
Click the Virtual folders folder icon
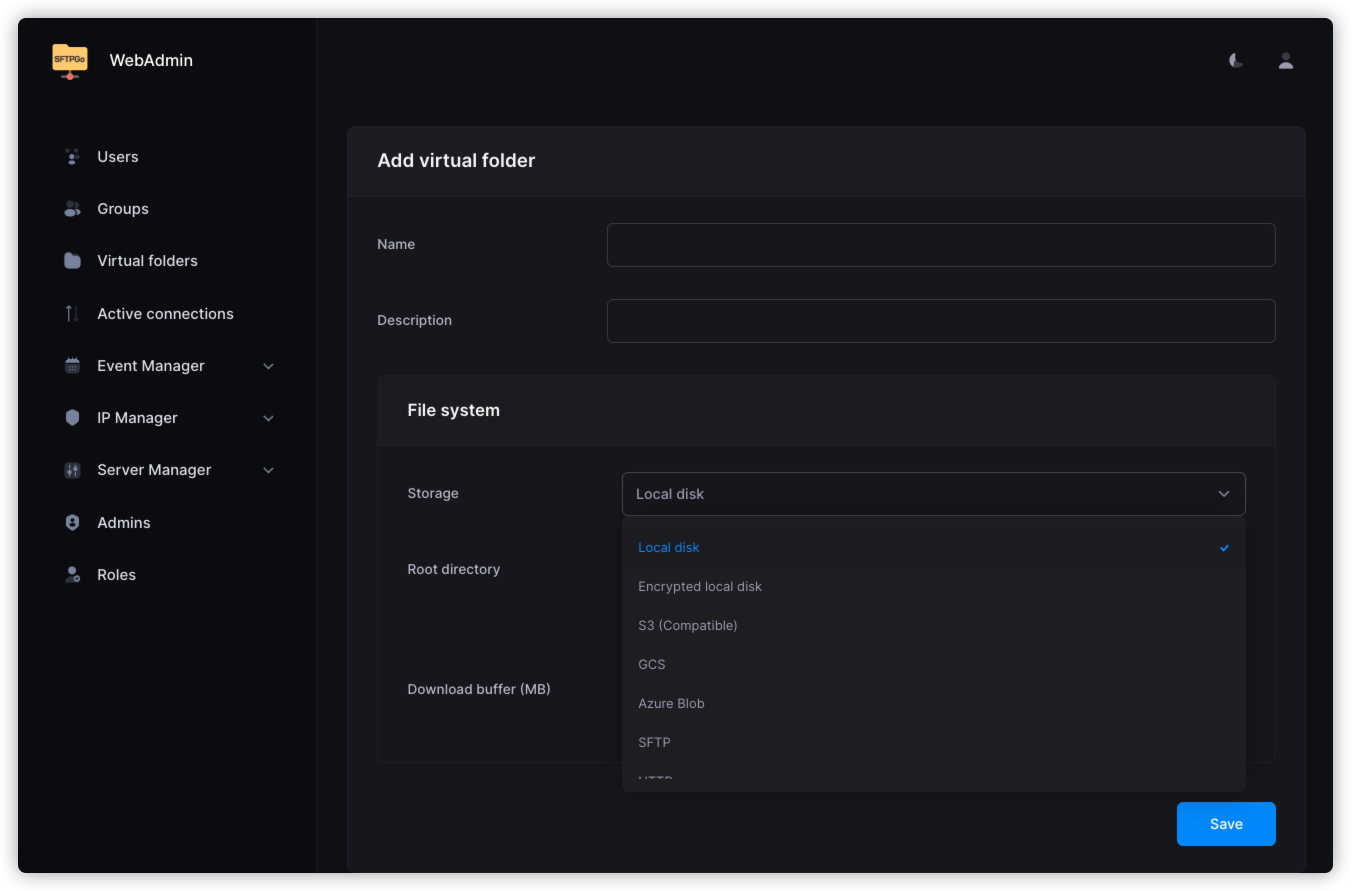coord(72,261)
